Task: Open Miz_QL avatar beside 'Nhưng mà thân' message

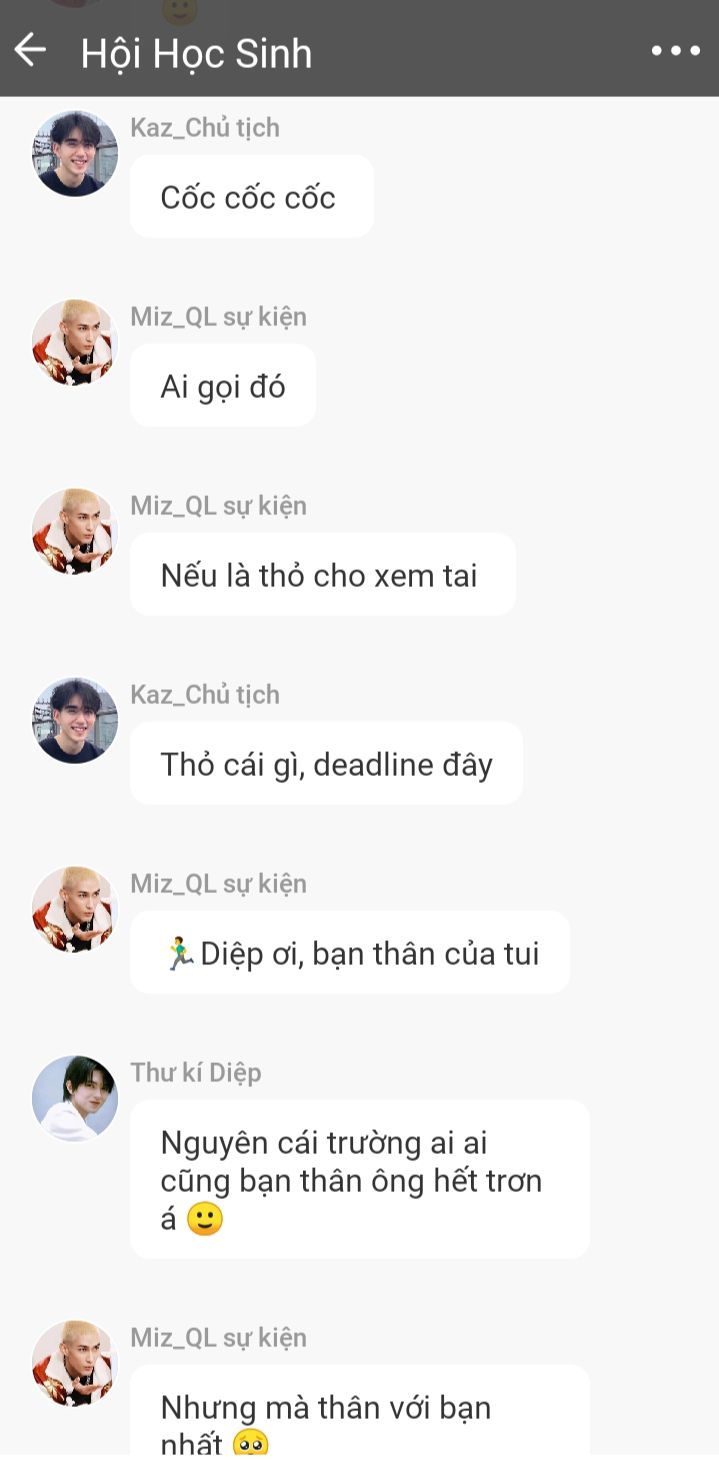Action: pyautogui.click(x=75, y=1364)
